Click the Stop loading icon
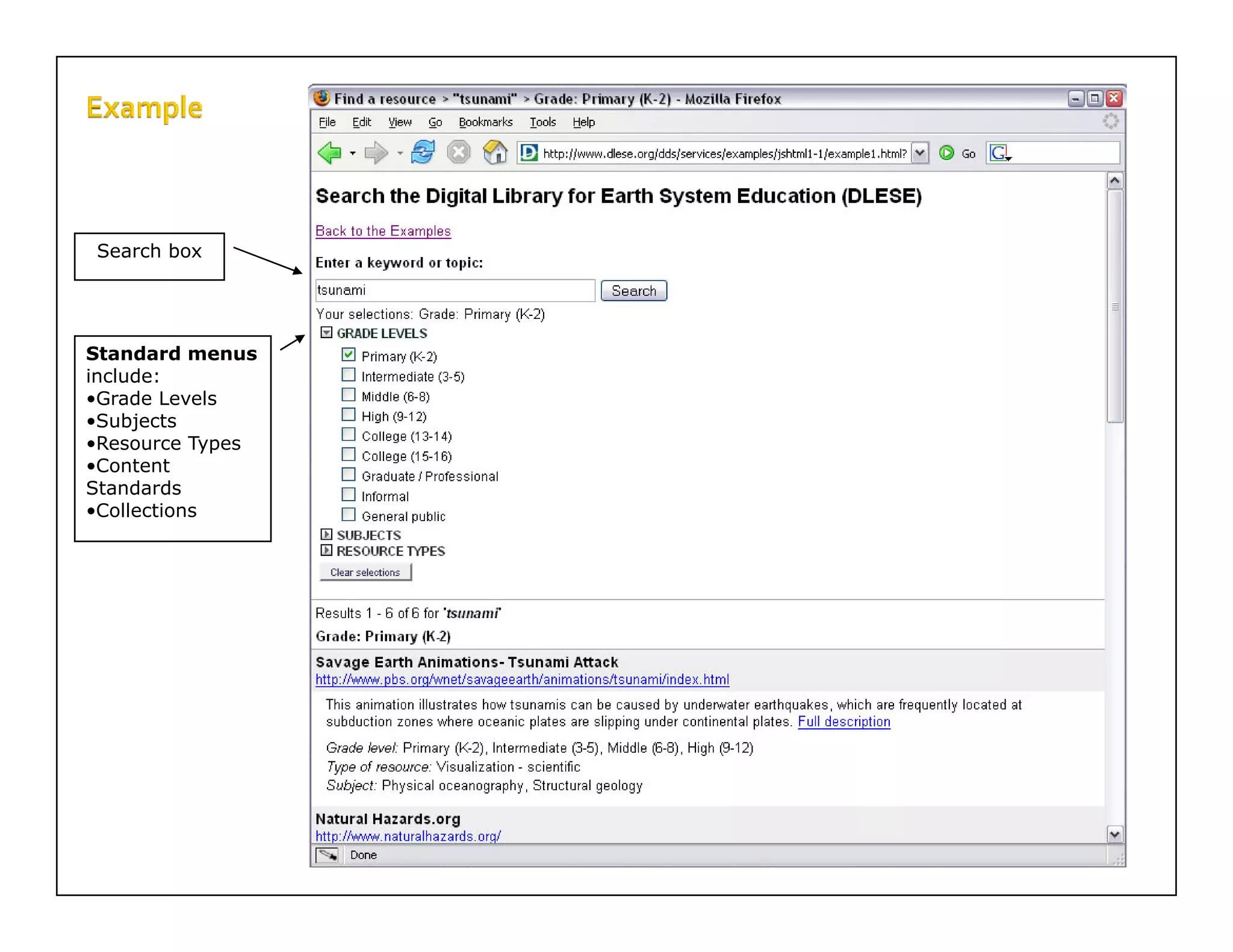Image resolution: width=1233 pixels, height=952 pixels. point(459,152)
